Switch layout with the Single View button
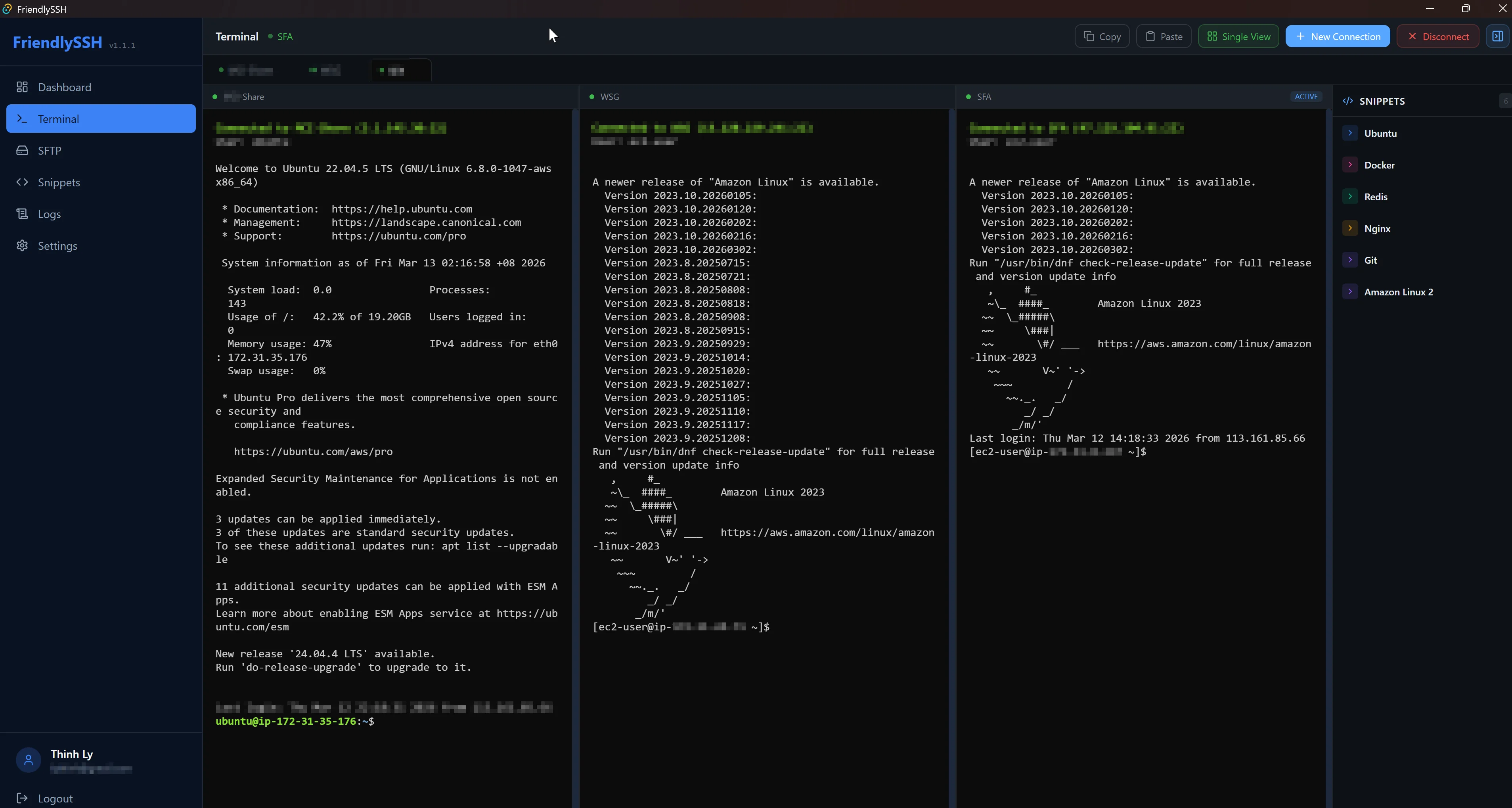 pos(1238,36)
